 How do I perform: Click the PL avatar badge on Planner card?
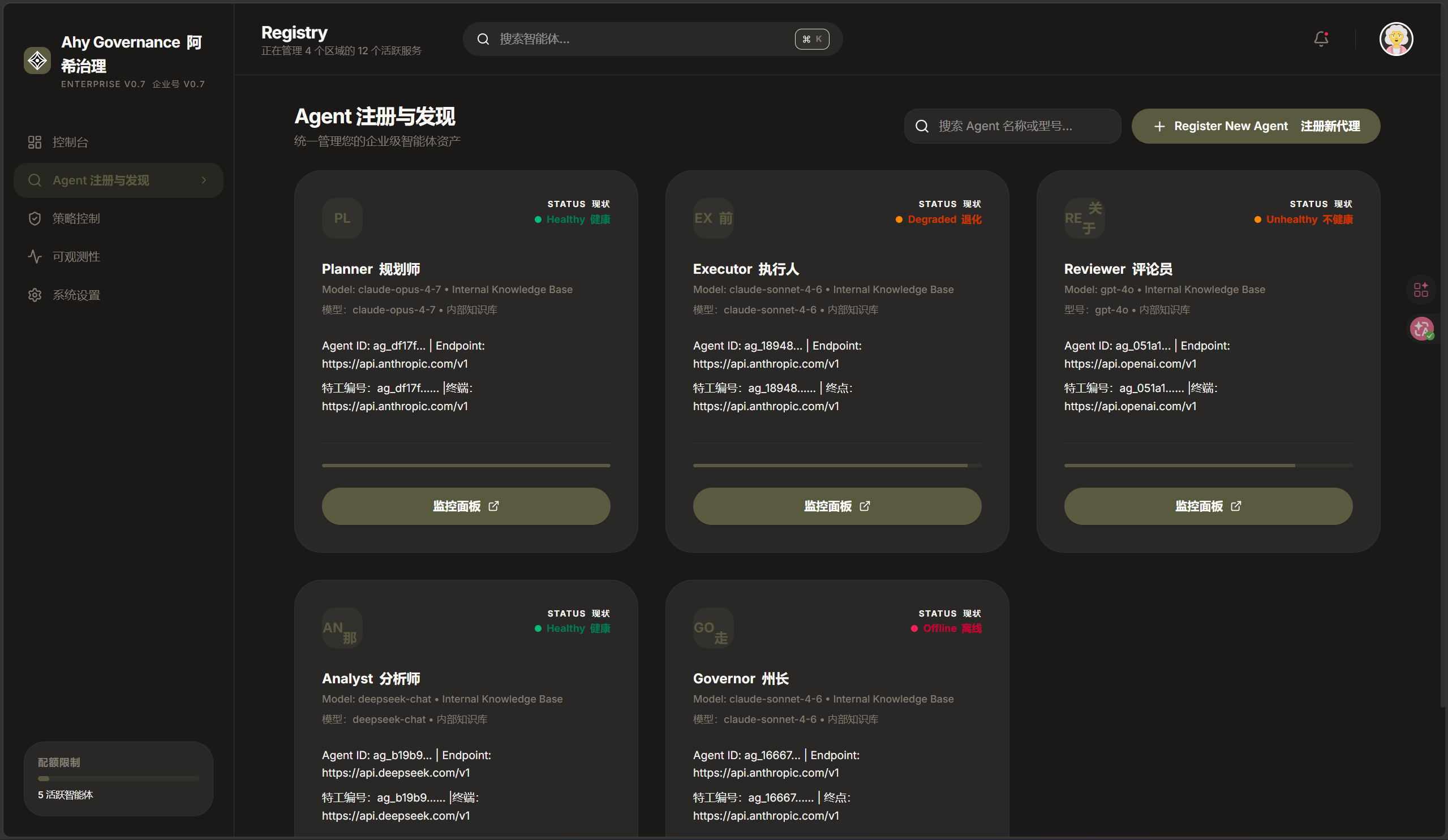pyautogui.click(x=342, y=218)
